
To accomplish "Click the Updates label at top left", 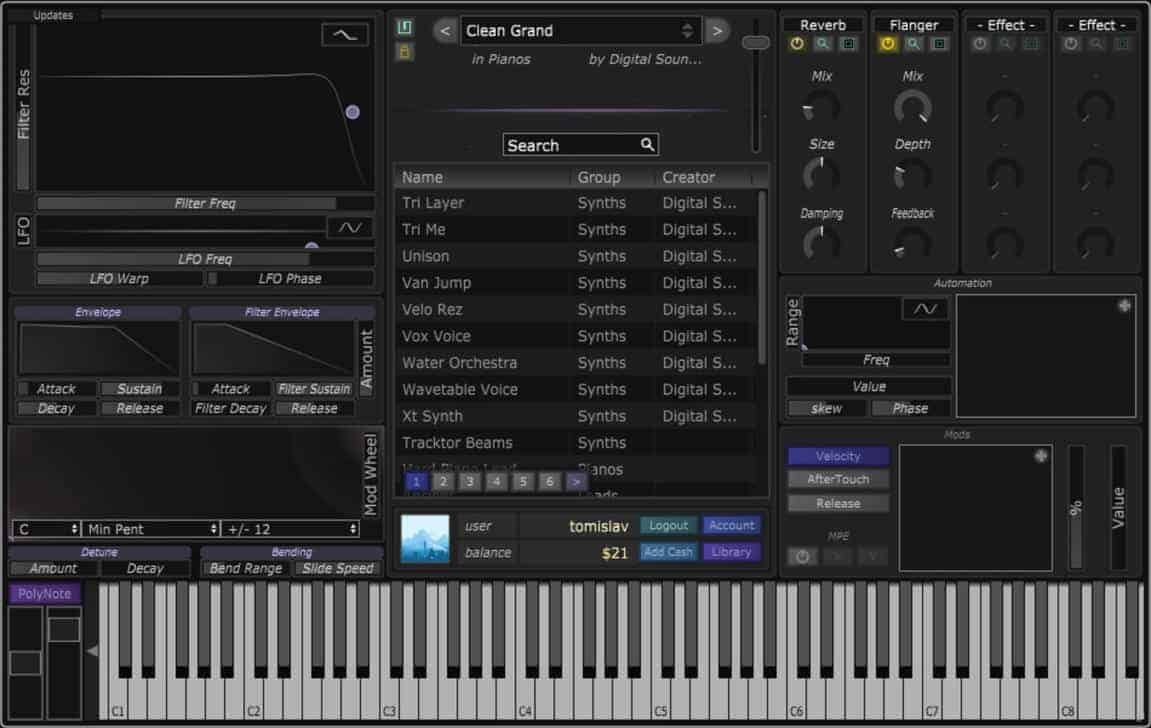I will click(x=53, y=15).
